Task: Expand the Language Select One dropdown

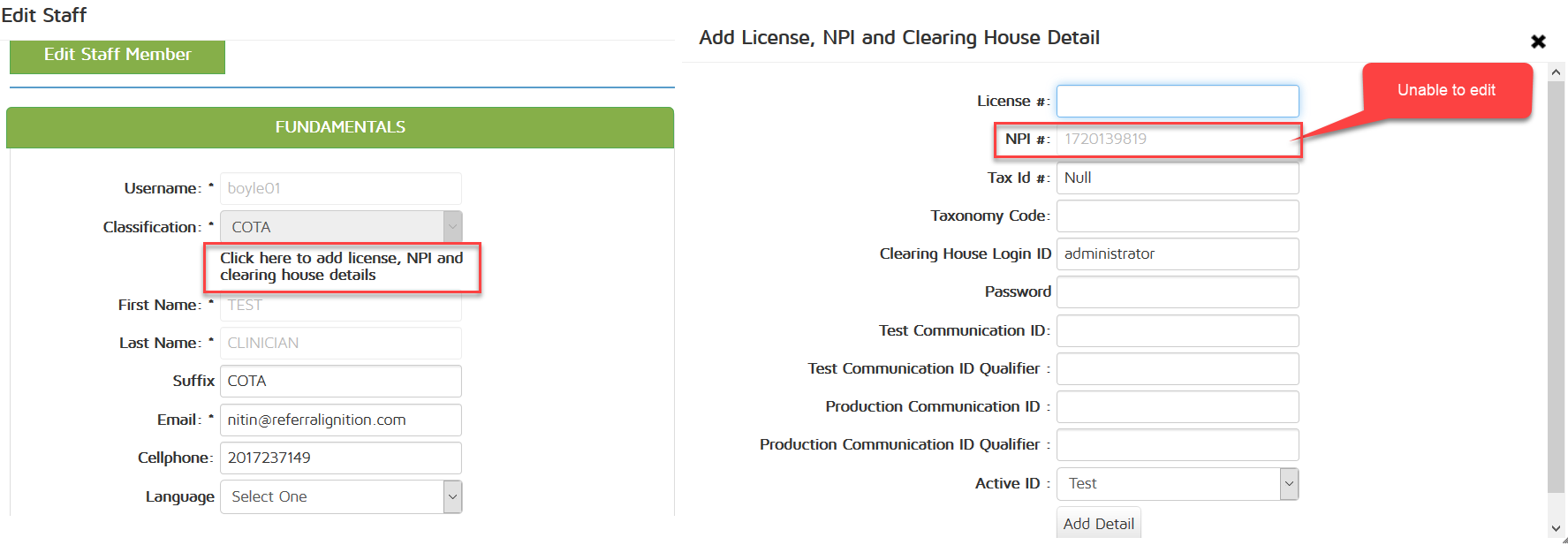Action: pos(341,496)
